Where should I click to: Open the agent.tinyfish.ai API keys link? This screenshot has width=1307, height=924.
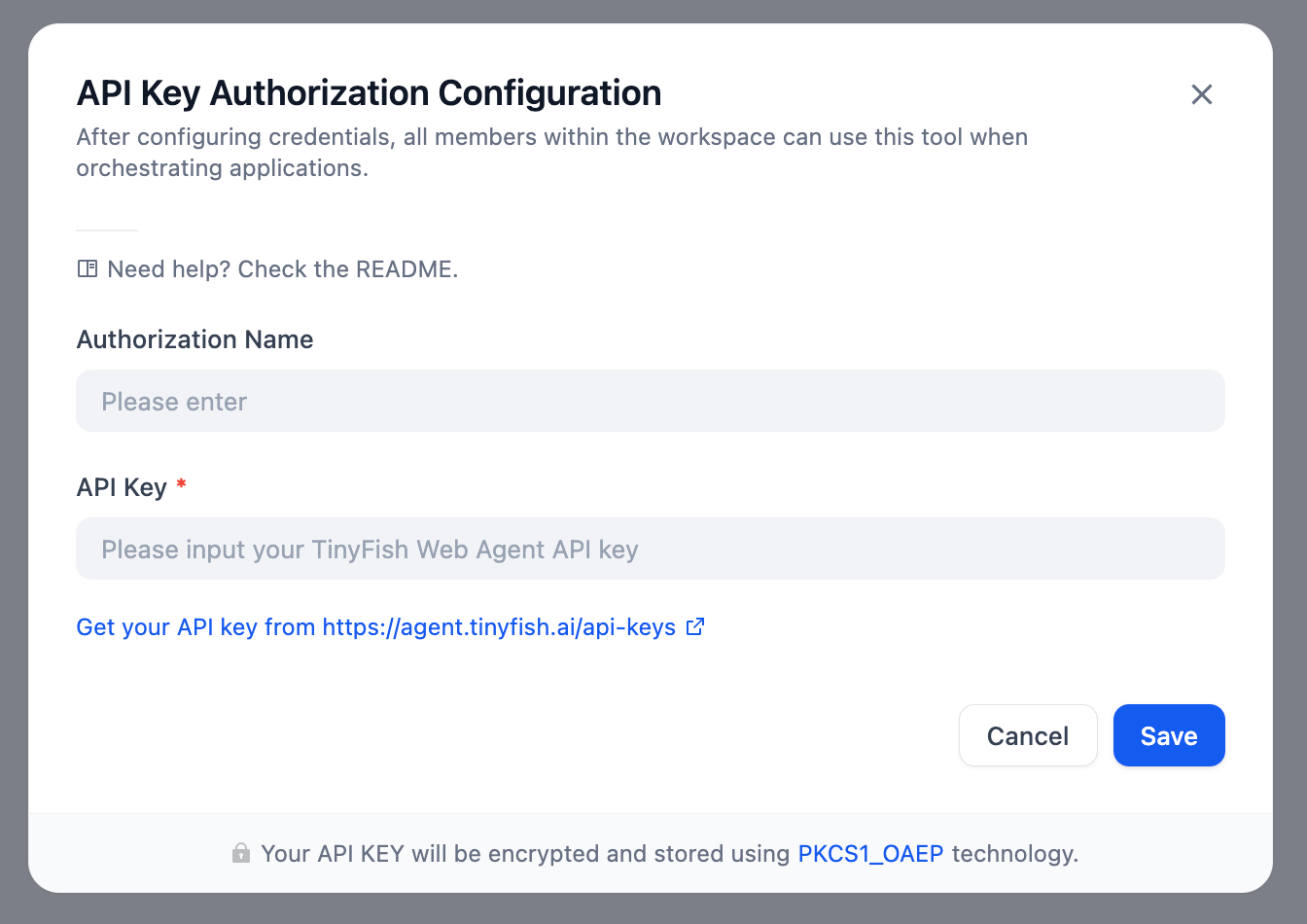coord(376,627)
